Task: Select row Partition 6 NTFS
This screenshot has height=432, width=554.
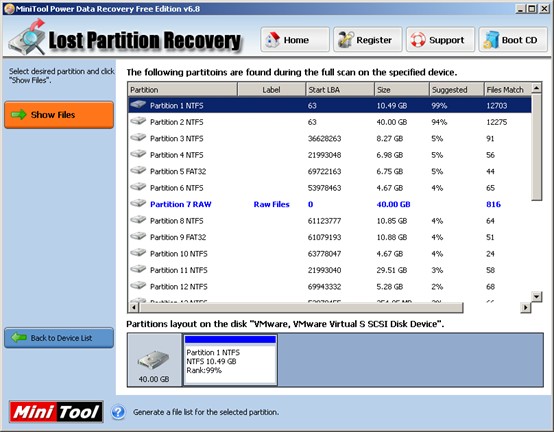Action: click(330, 188)
